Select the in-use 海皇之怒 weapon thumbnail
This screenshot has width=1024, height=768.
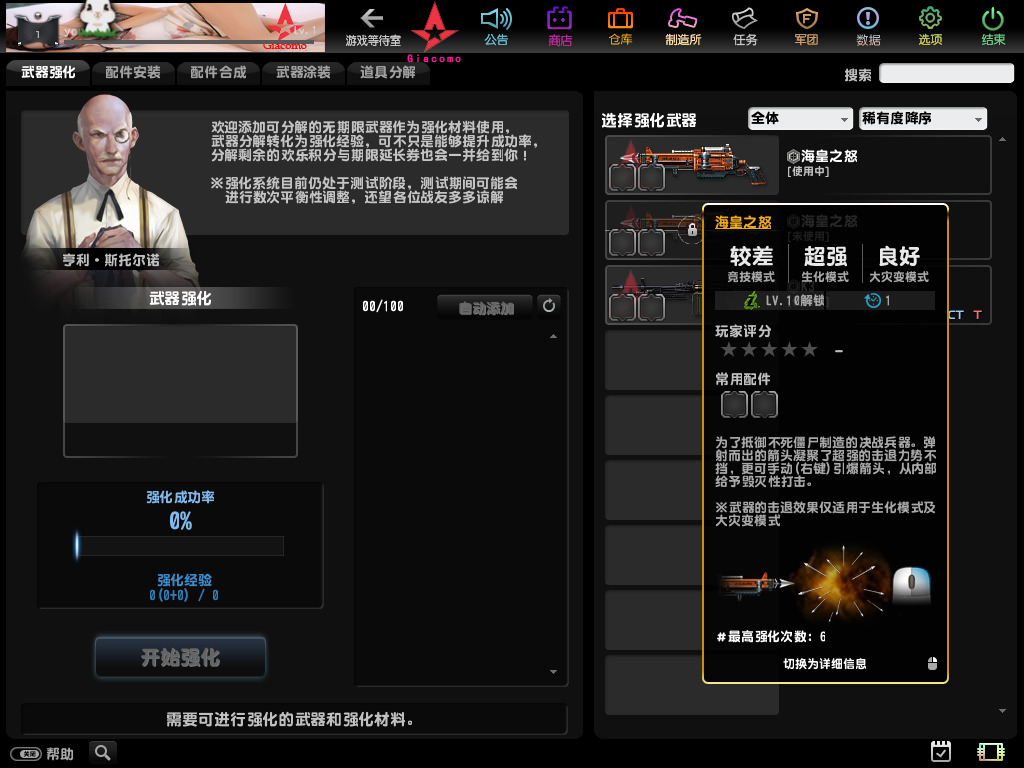(x=692, y=164)
